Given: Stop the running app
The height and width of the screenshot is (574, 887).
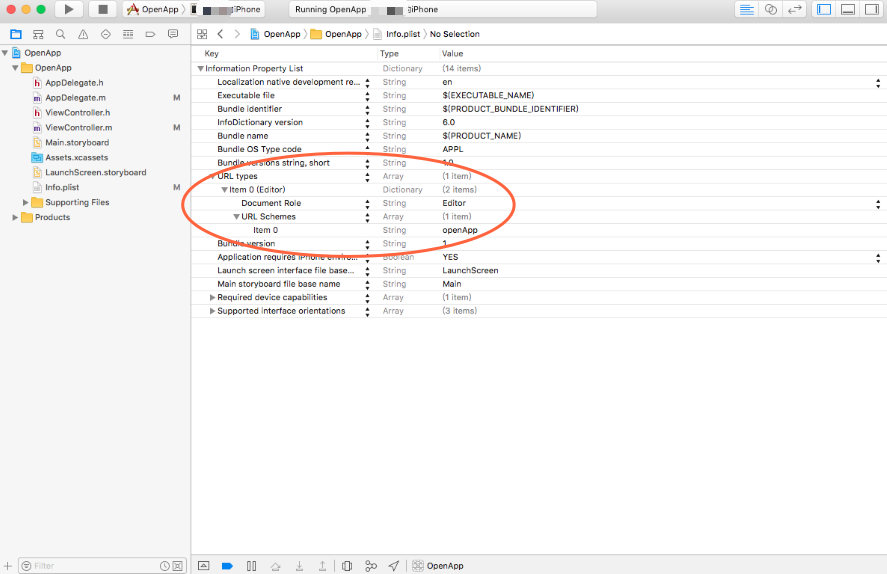Looking at the screenshot, I should coord(102,9).
